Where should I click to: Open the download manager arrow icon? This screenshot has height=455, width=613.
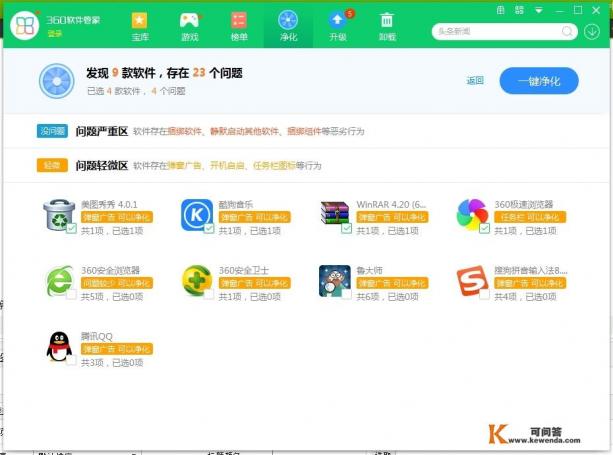point(592,31)
